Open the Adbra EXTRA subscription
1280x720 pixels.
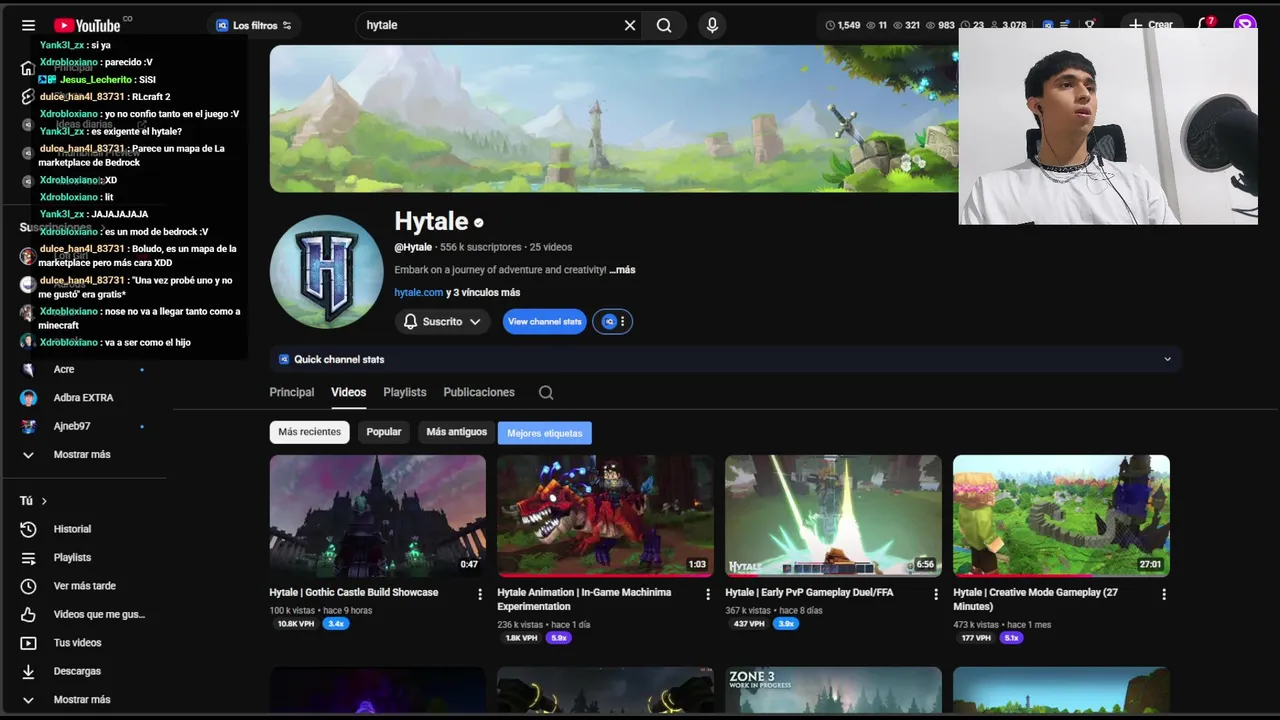pyautogui.click(x=84, y=398)
